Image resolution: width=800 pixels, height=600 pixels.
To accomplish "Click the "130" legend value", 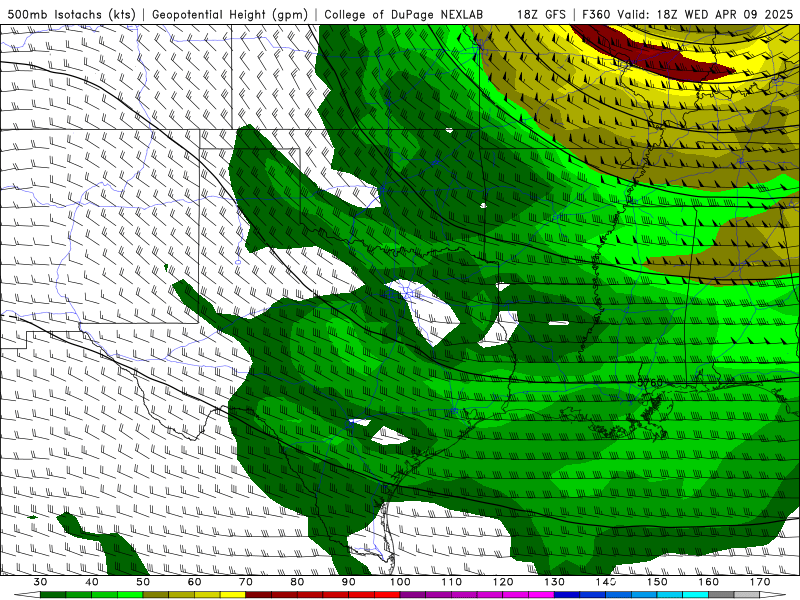I will pos(554,582).
